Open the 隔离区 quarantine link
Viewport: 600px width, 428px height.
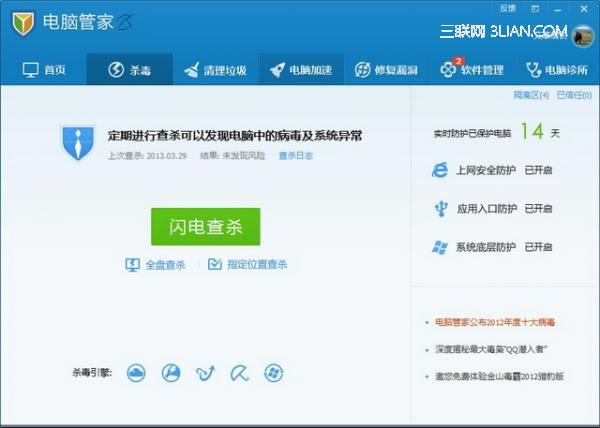531,95
